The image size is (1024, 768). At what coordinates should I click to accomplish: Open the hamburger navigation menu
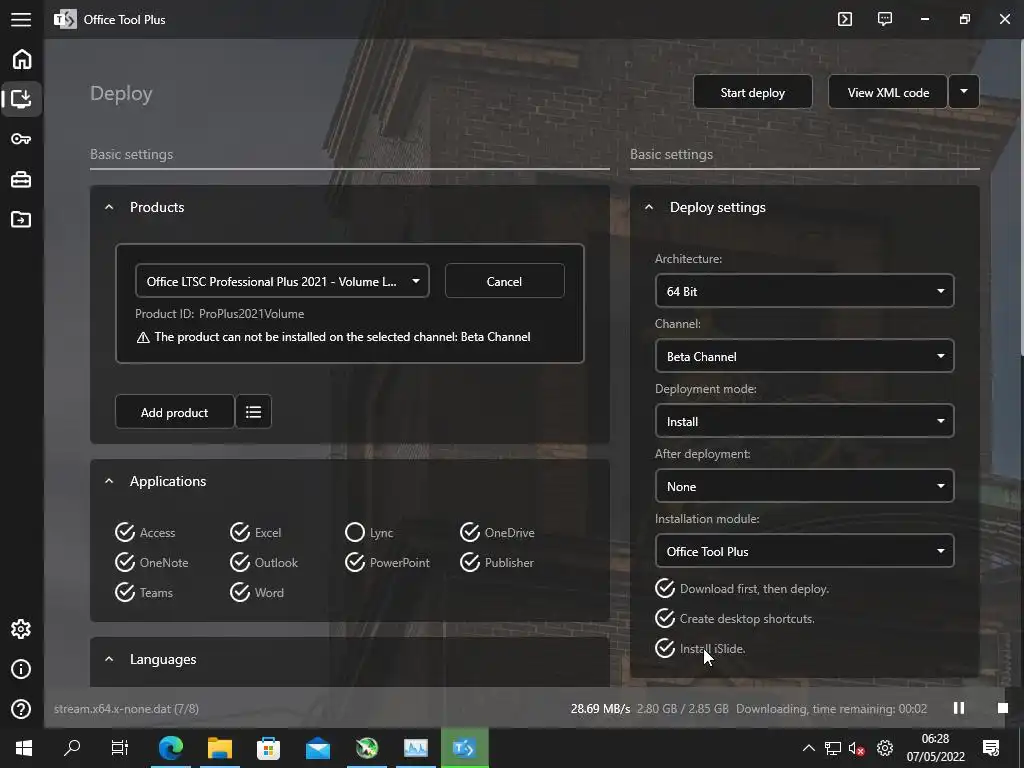(21, 20)
